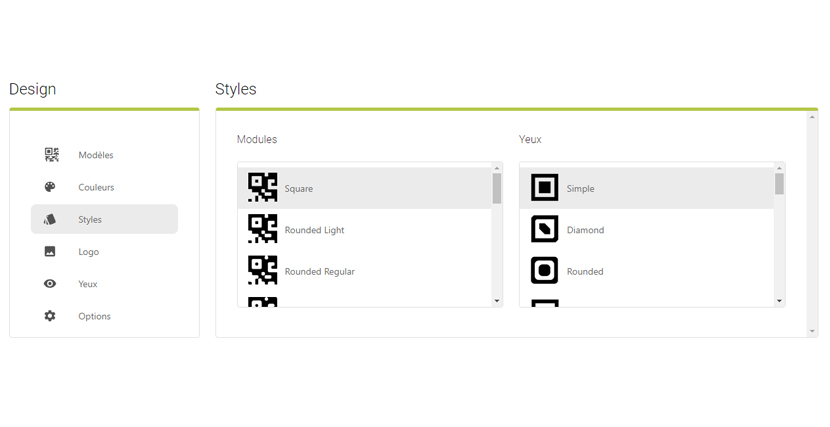830x427 pixels.
Task: Click the Modèles QR code icon
Action: pos(51,155)
